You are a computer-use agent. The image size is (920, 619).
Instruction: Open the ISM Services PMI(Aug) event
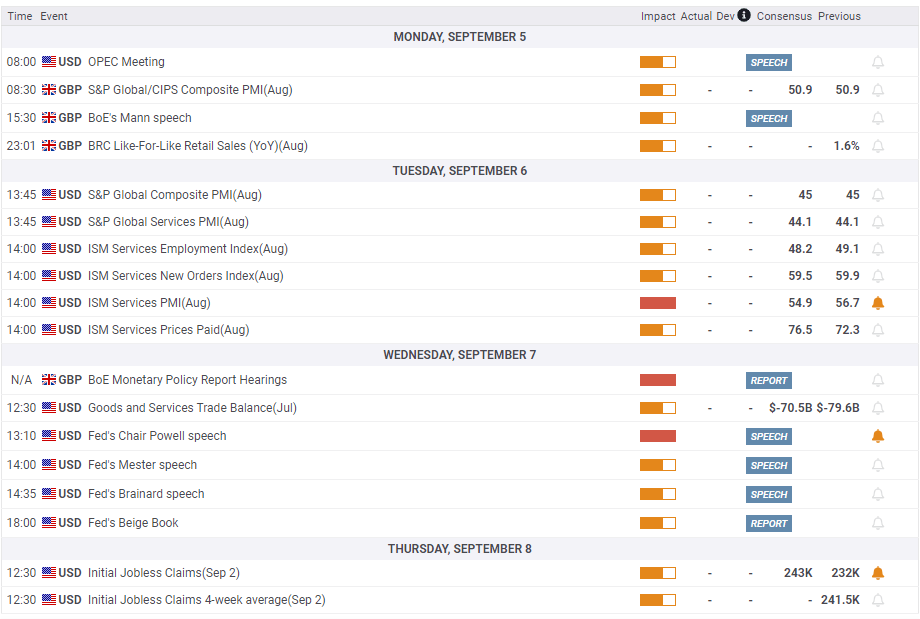point(149,303)
